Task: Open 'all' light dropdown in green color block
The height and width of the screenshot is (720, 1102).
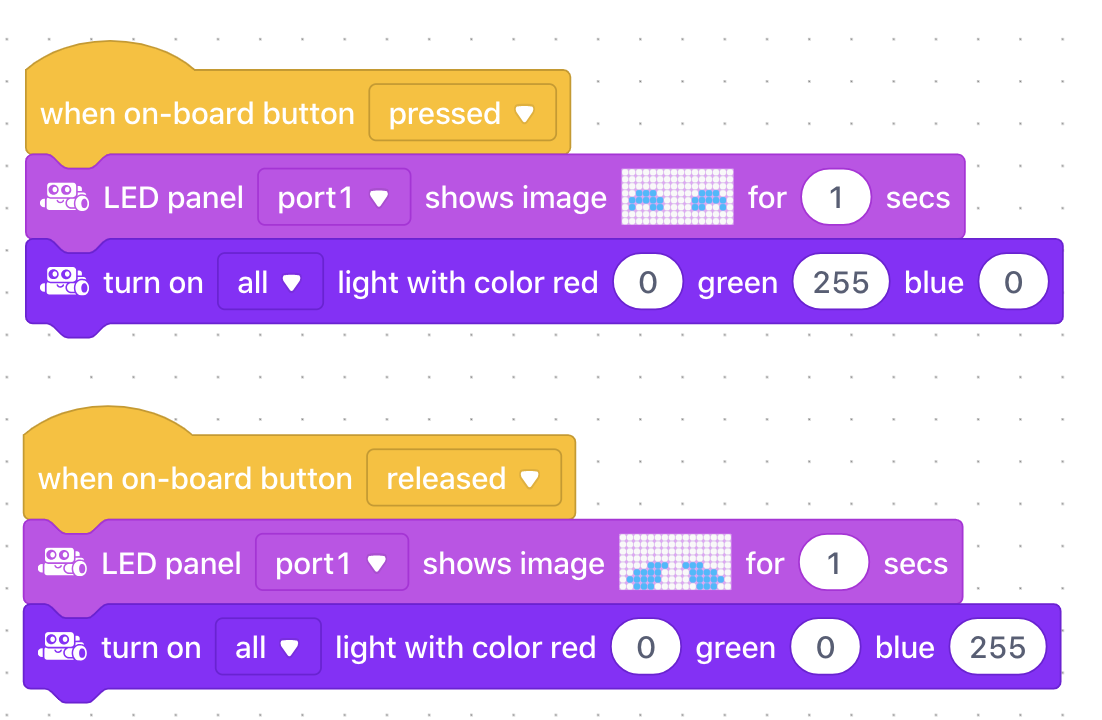Action: point(270,282)
